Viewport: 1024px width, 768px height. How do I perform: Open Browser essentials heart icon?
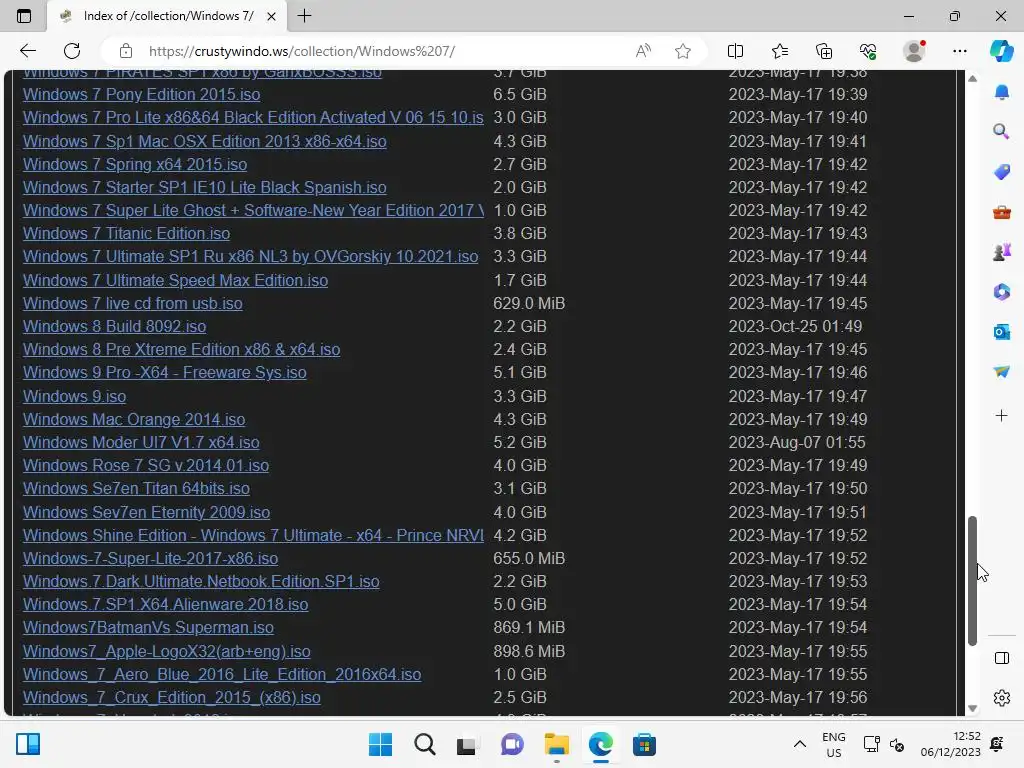tap(868, 51)
